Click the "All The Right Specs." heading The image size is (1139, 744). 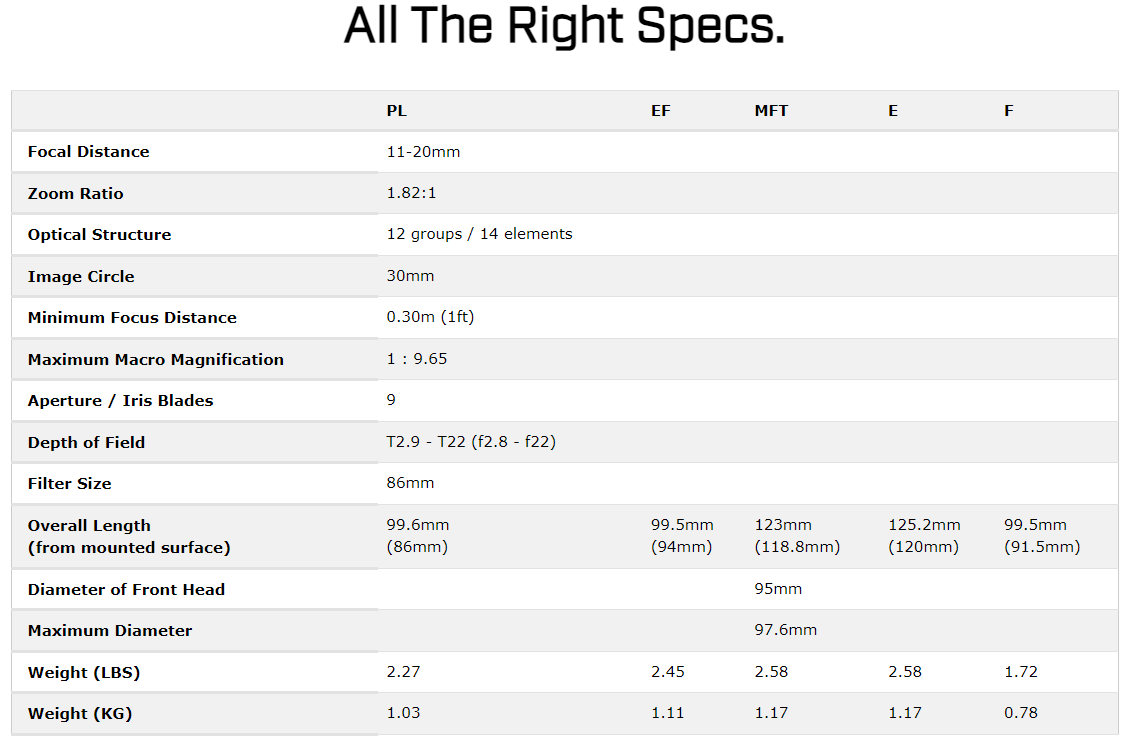click(x=564, y=27)
